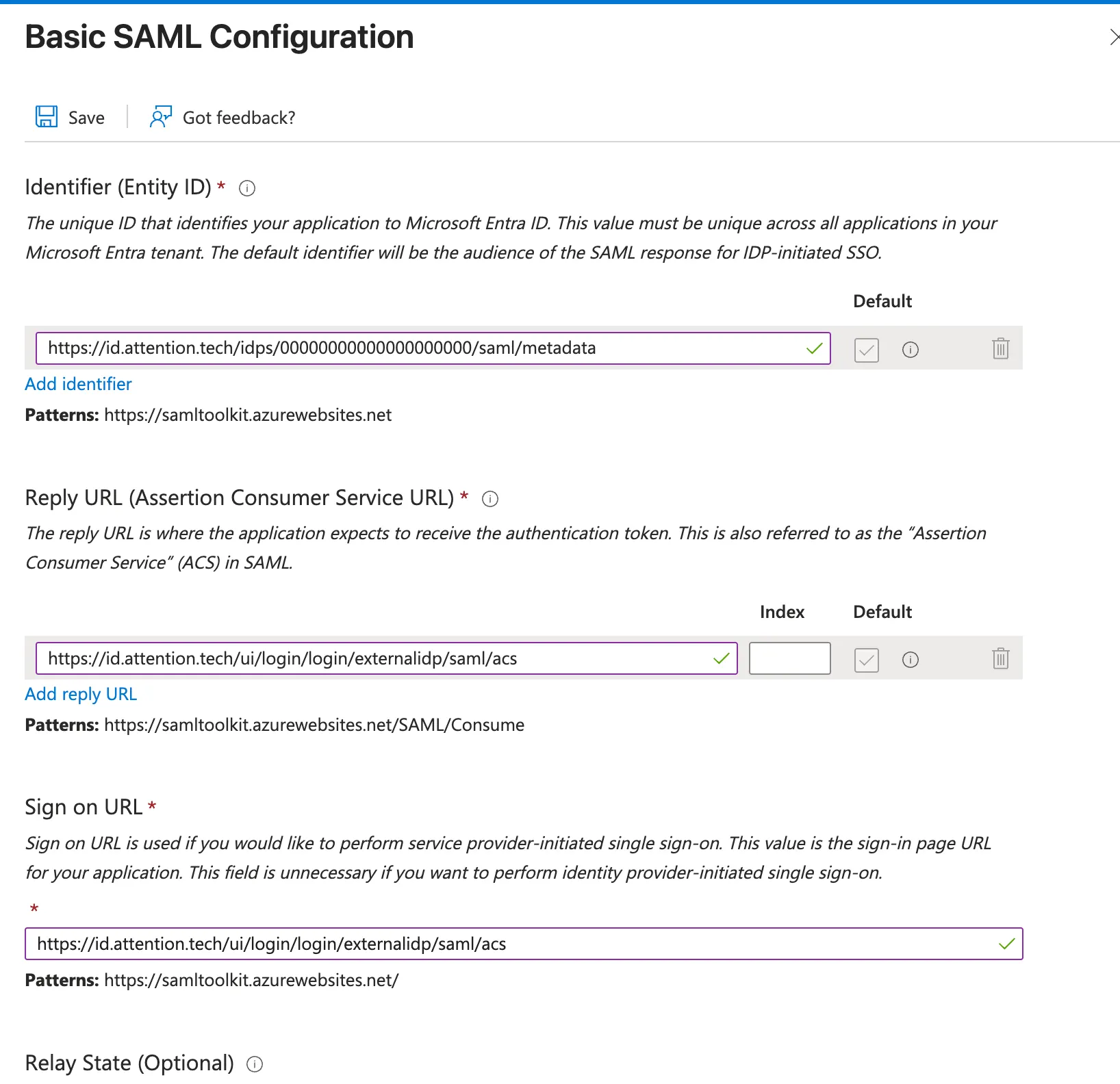Open the Got feedback icon
This screenshot has height=1084, width=1120.
point(160,116)
